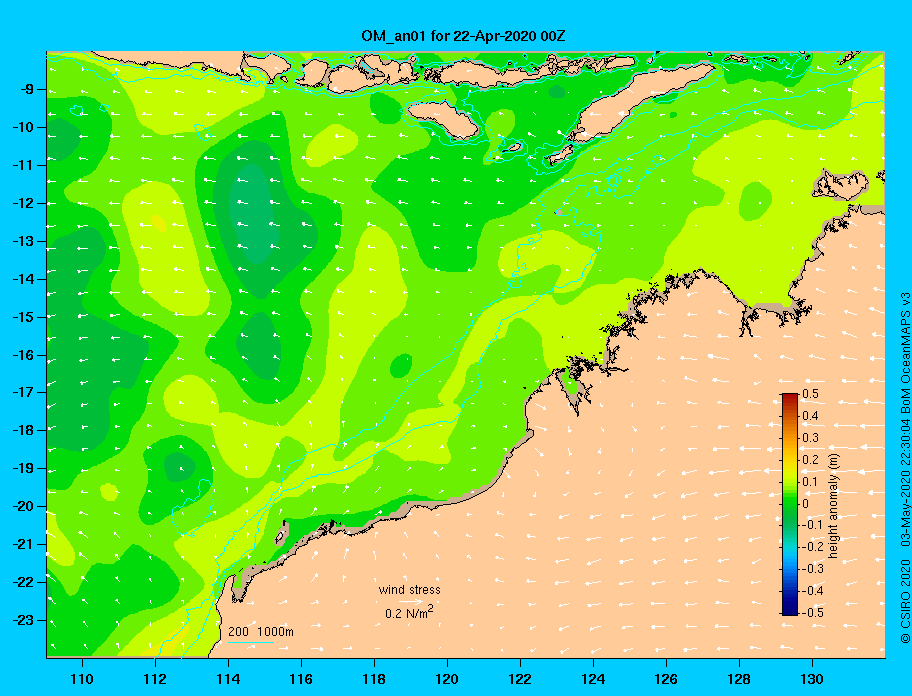Screen dimensions: 912x696
Task: Click the teal low anomaly core near 114.5E 12S
Action: (252, 212)
